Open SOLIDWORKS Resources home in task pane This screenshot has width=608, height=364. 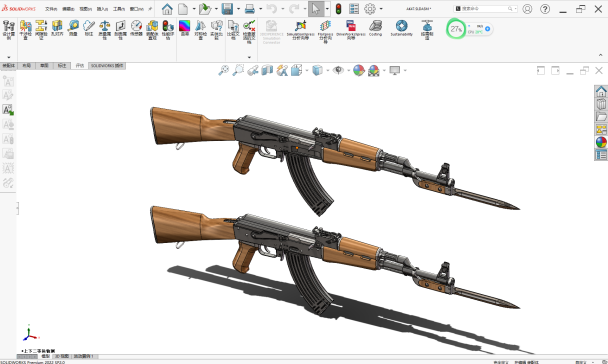click(601, 91)
